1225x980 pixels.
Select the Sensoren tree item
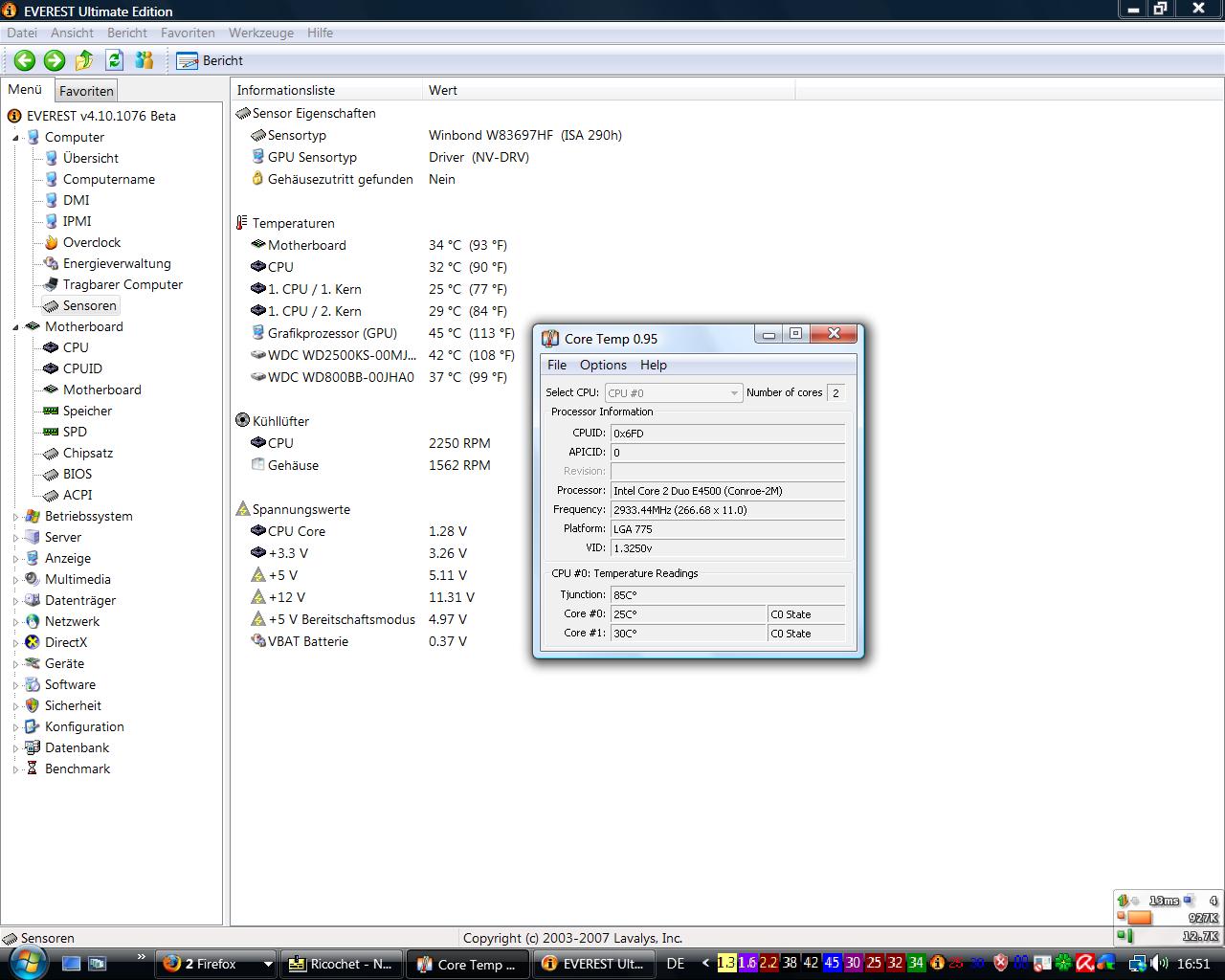pyautogui.click(x=89, y=305)
